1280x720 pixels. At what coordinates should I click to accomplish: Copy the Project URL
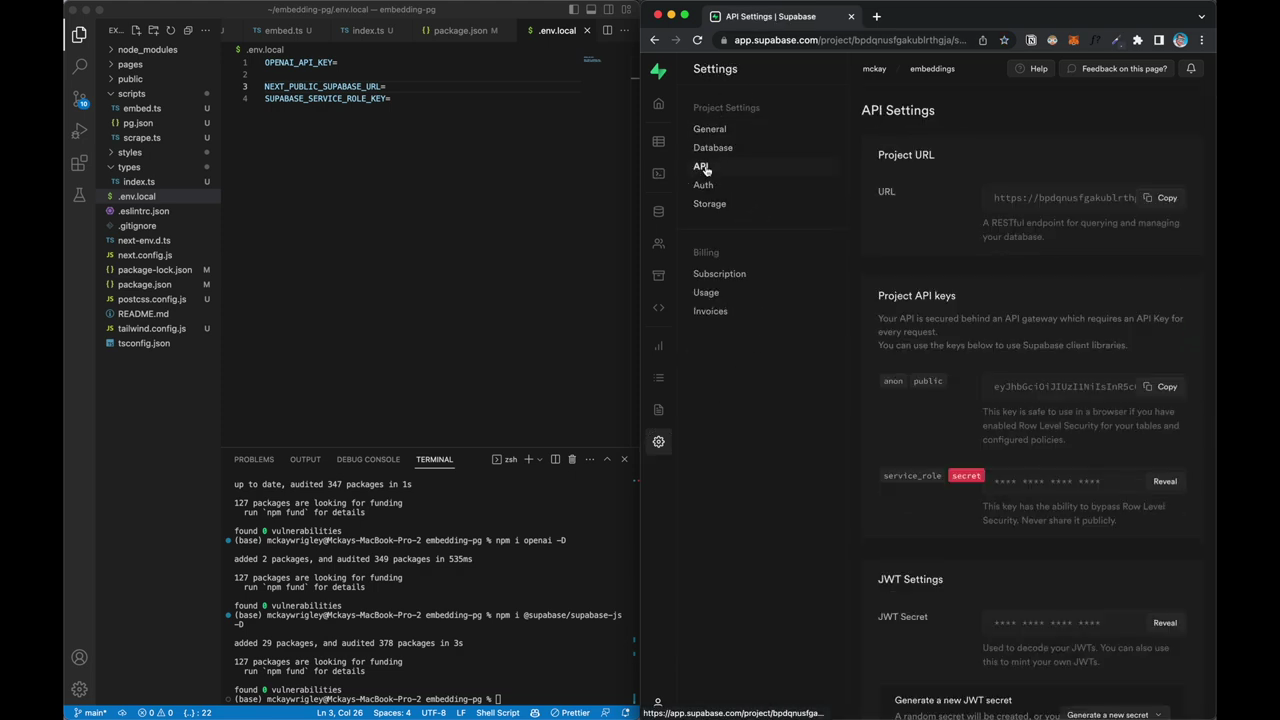[1161, 198]
